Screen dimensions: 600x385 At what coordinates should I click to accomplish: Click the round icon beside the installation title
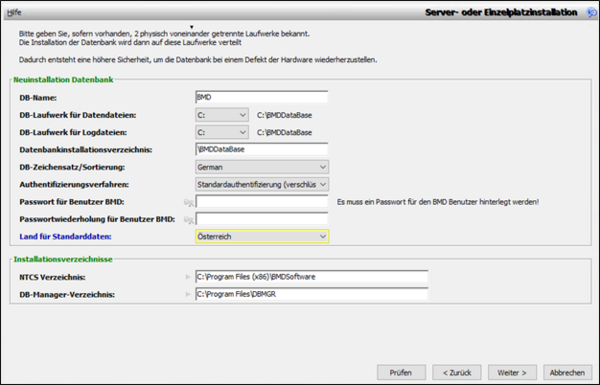(592, 13)
